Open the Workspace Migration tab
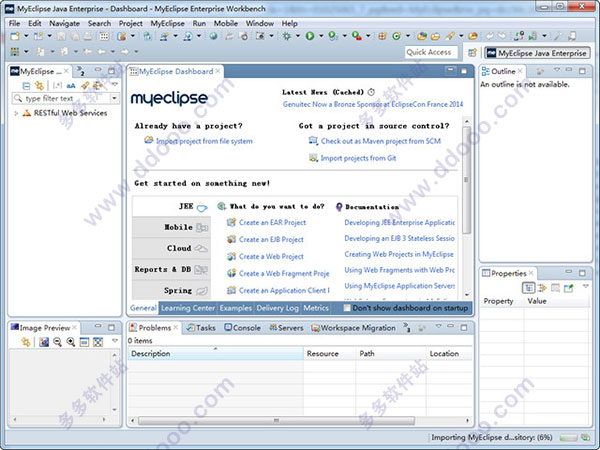This screenshot has width=600, height=450. [354, 328]
